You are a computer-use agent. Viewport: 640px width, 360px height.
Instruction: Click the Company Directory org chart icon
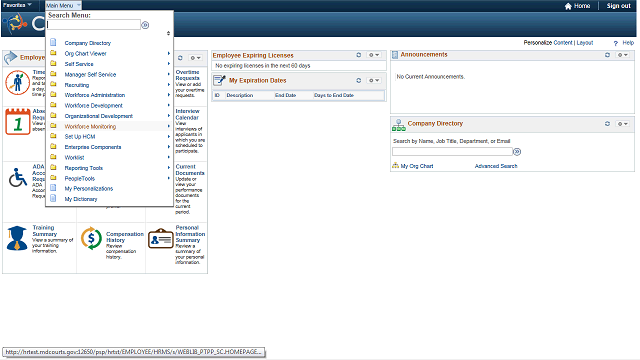click(398, 125)
